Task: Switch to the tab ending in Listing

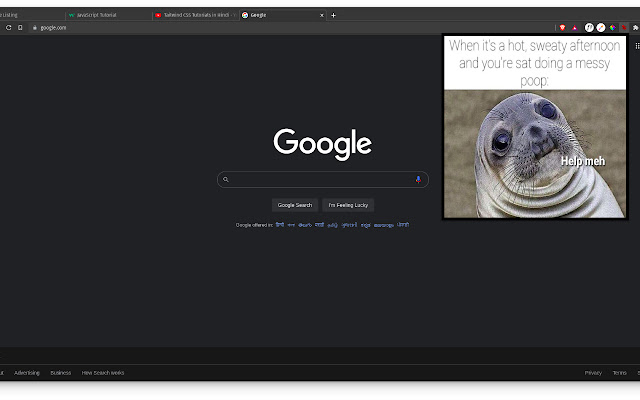Action: 32,15
